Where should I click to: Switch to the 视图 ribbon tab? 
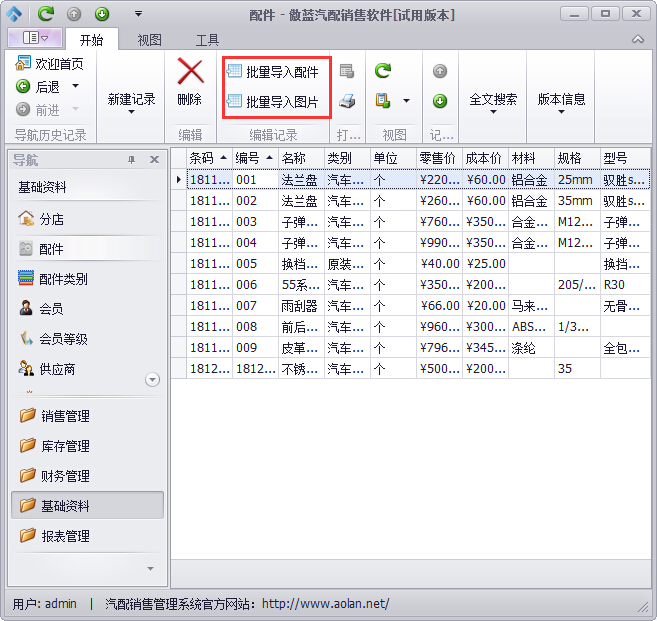149,40
